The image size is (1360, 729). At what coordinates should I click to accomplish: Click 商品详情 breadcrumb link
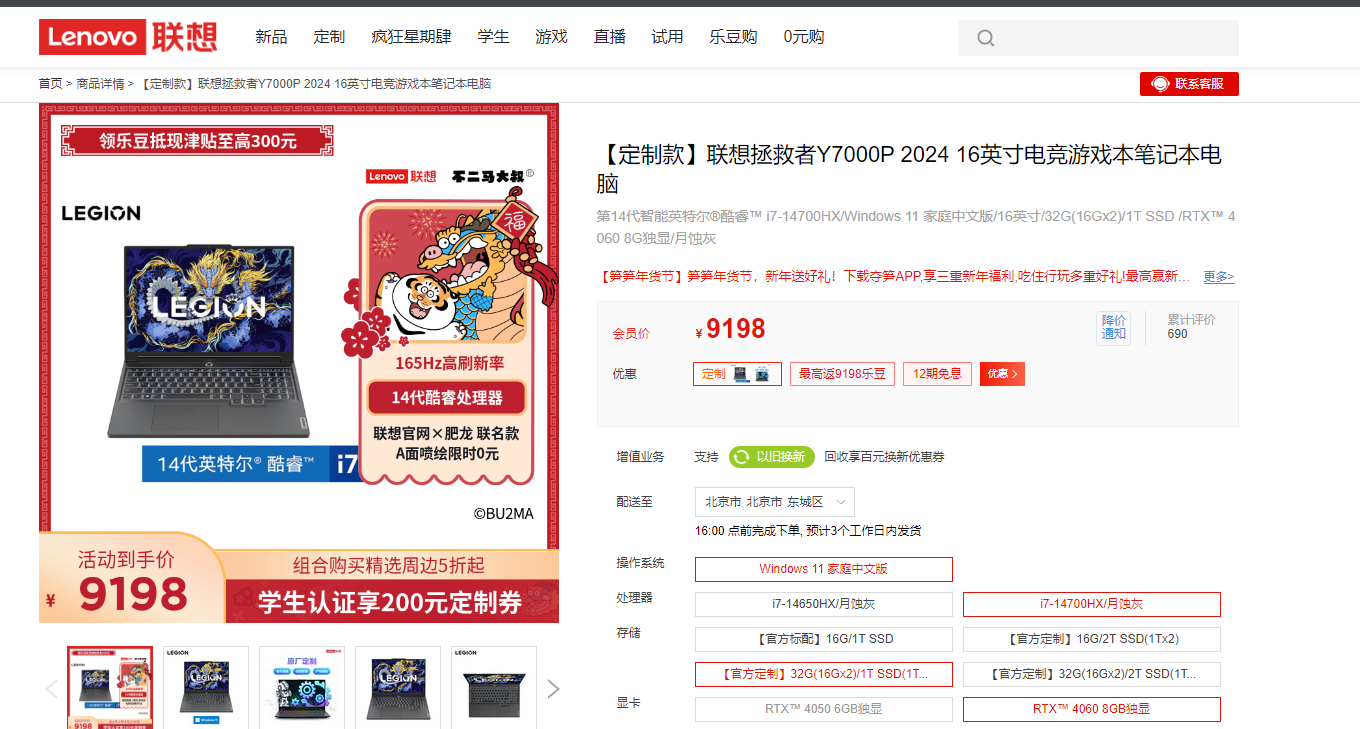coord(100,84)
